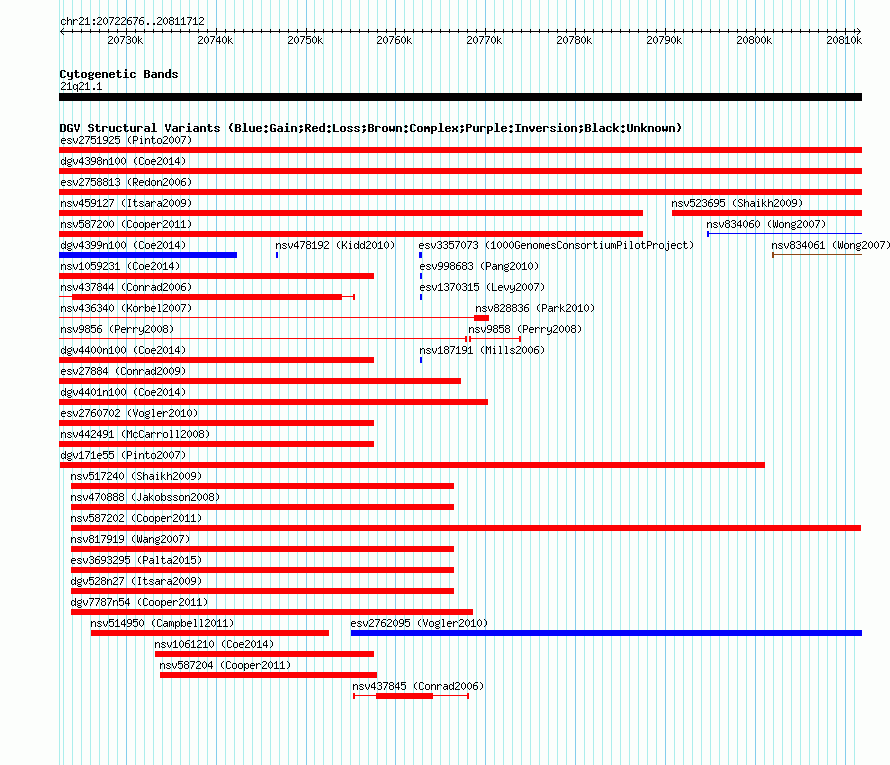This screenshot has height=765, width=890.
Task: Click the esv998683 (Pang2010) label
Action: [x=479, y=266]
